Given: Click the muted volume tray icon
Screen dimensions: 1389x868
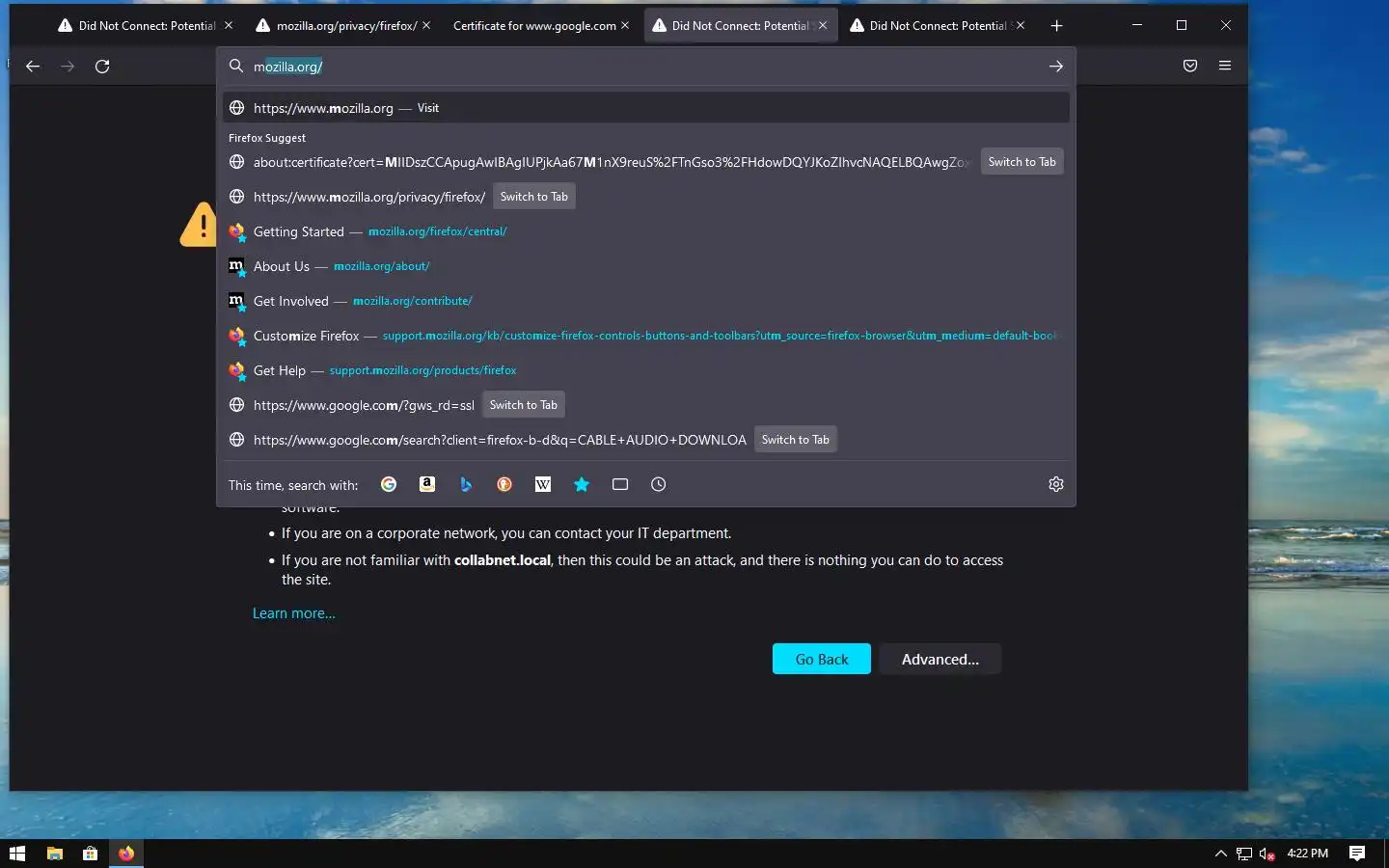Looking at the screenshot, I should (x=1267, y=854).
